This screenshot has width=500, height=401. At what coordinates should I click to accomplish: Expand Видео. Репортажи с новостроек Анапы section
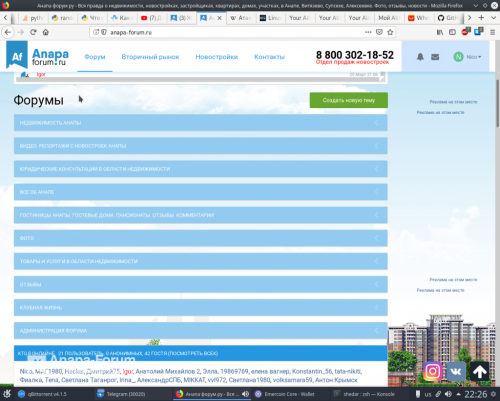click(x=201, y=146)
